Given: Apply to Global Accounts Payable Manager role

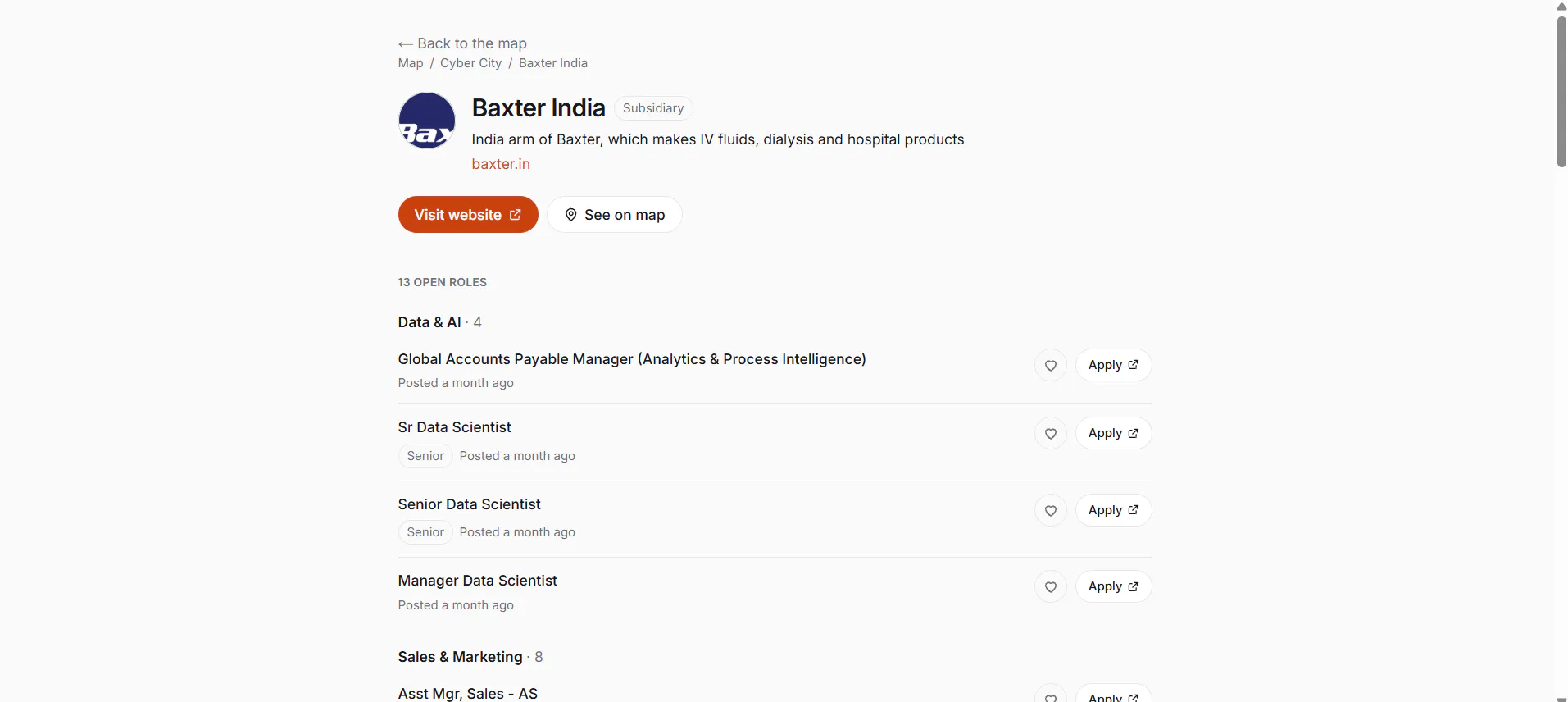Looking at the screenshot, I should pyautogui.click(x=1113, y=365).
